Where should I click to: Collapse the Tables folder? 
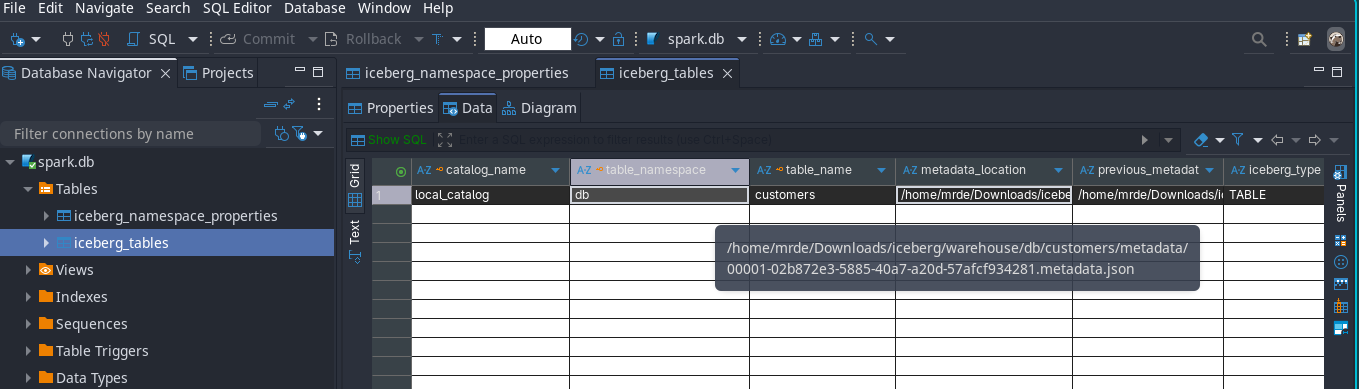[28, 189]
